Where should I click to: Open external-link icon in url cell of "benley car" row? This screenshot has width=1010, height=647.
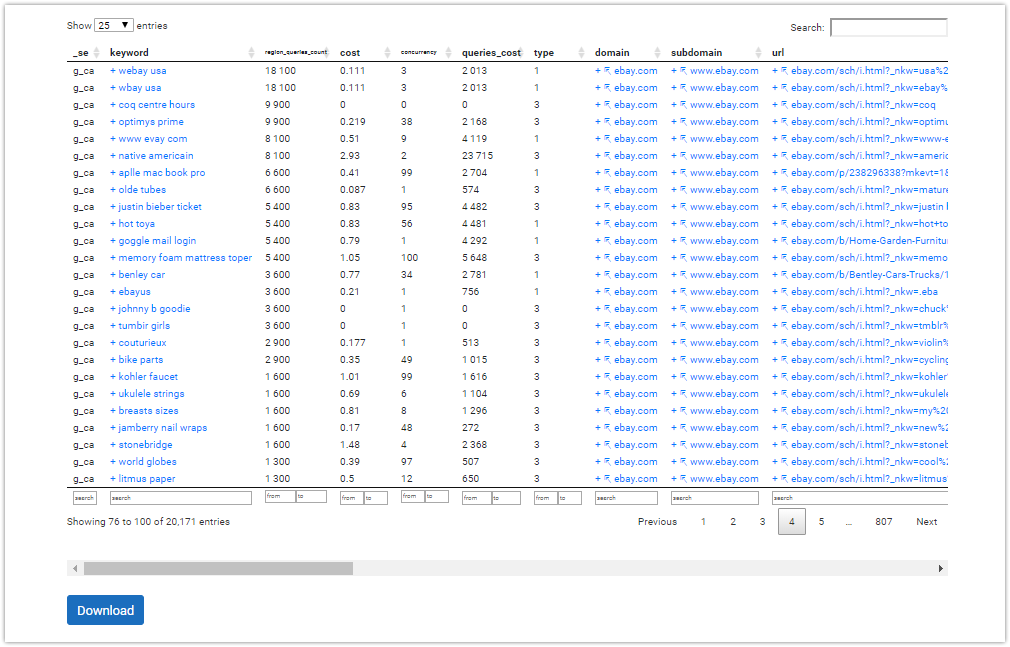click(x=785, y=275)
